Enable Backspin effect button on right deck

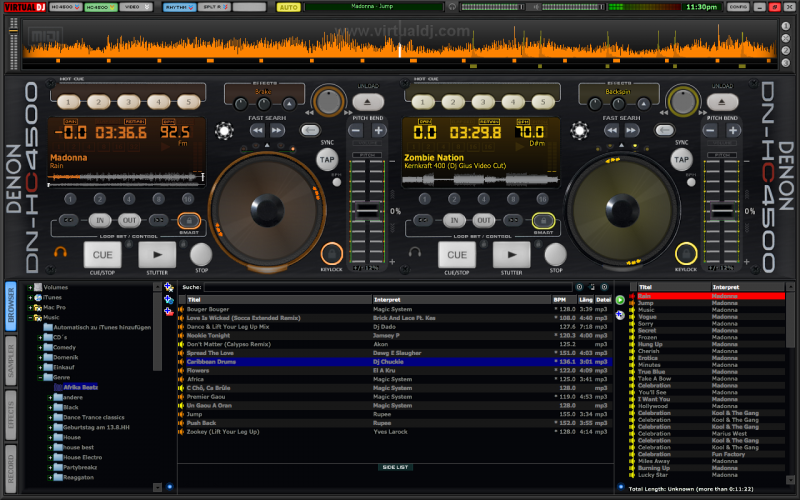(644, 104)
